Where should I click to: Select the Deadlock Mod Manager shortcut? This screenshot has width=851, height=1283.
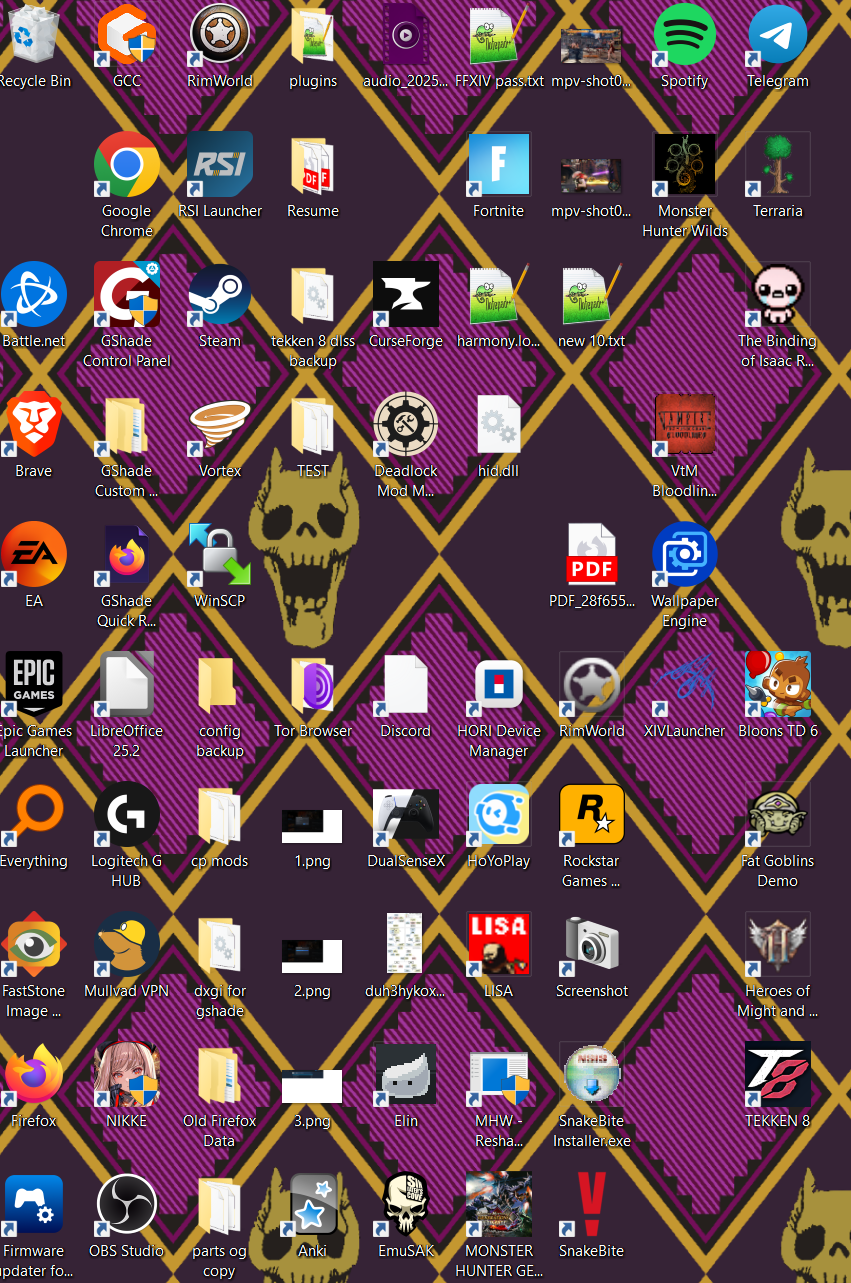click(x=406, y=425)
